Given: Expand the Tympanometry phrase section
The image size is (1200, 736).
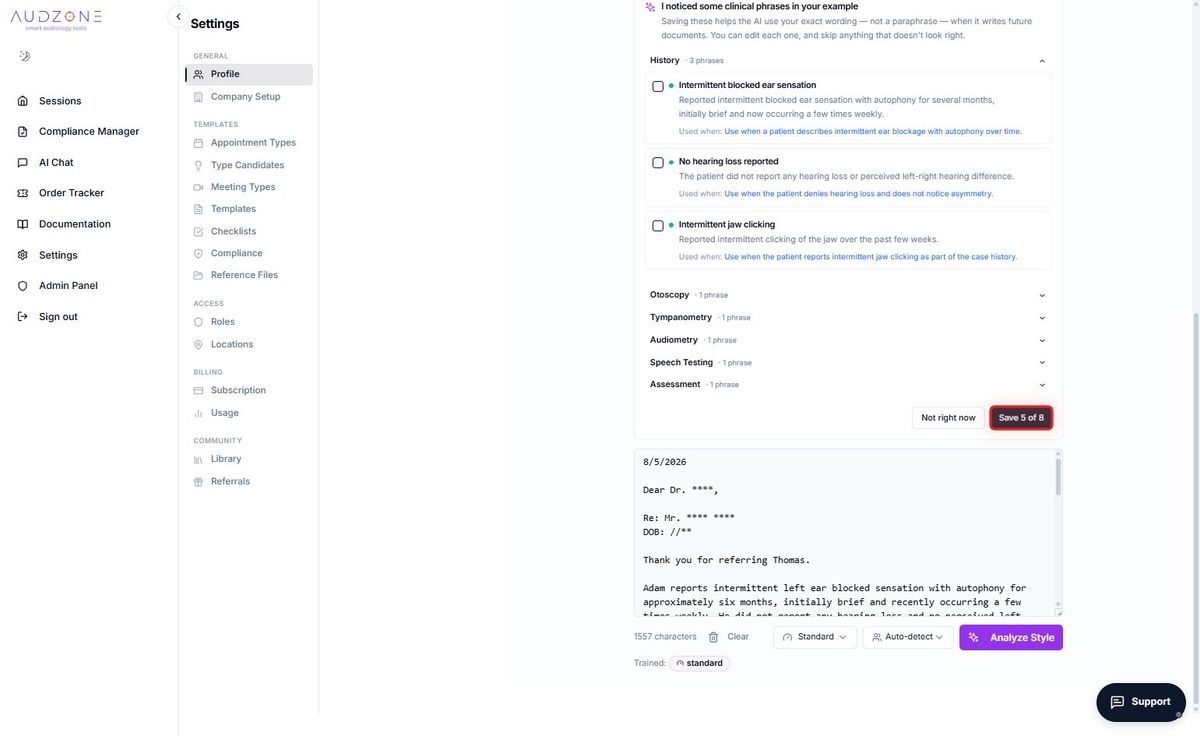Looking at the screenshot, I should 848,317.
